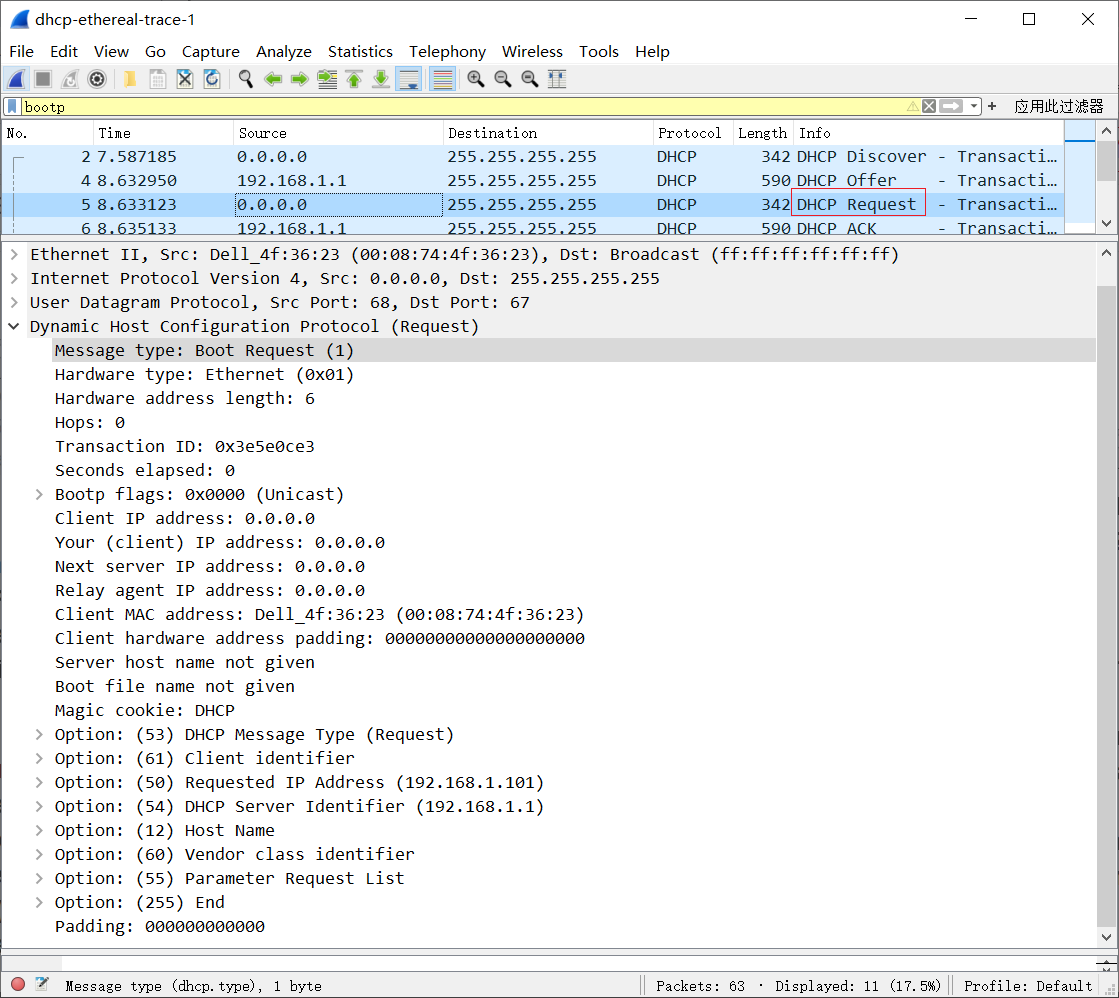
Task: Sort by Length column header
Action: pyautogui.click(x=763, y=133)
